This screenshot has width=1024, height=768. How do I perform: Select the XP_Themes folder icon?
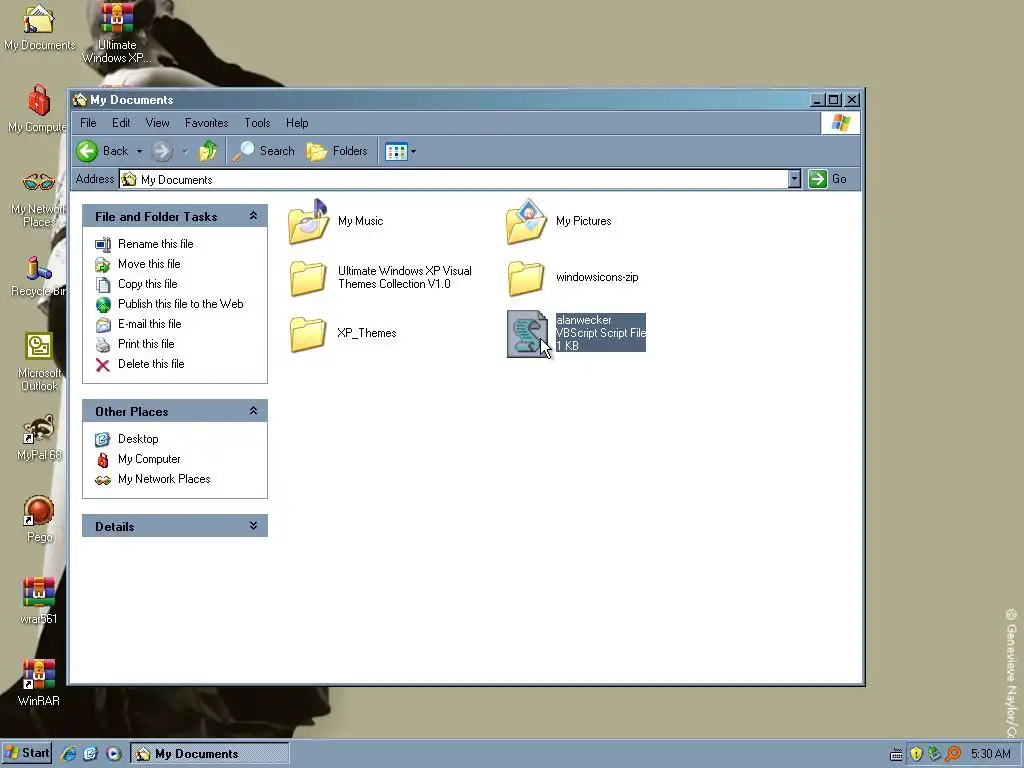click(x=308, y=334)
